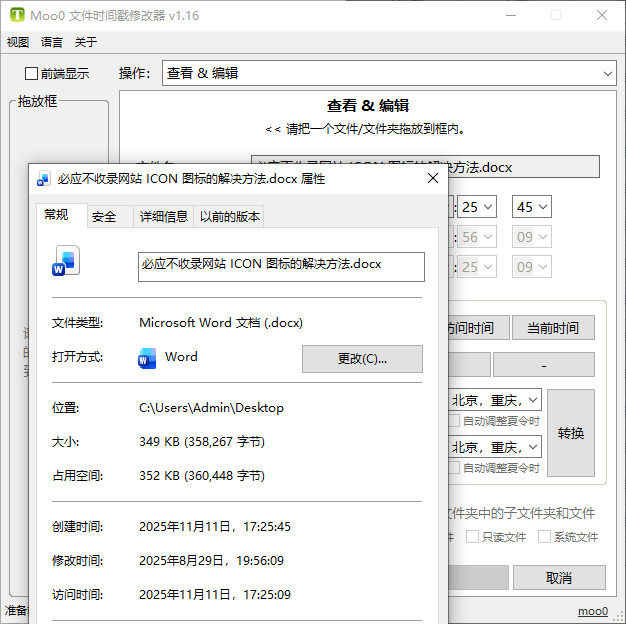The image size is (626, 624).
Task: Click the location C:\Users\Admin\Desktop text
Action: pos(211,408)
